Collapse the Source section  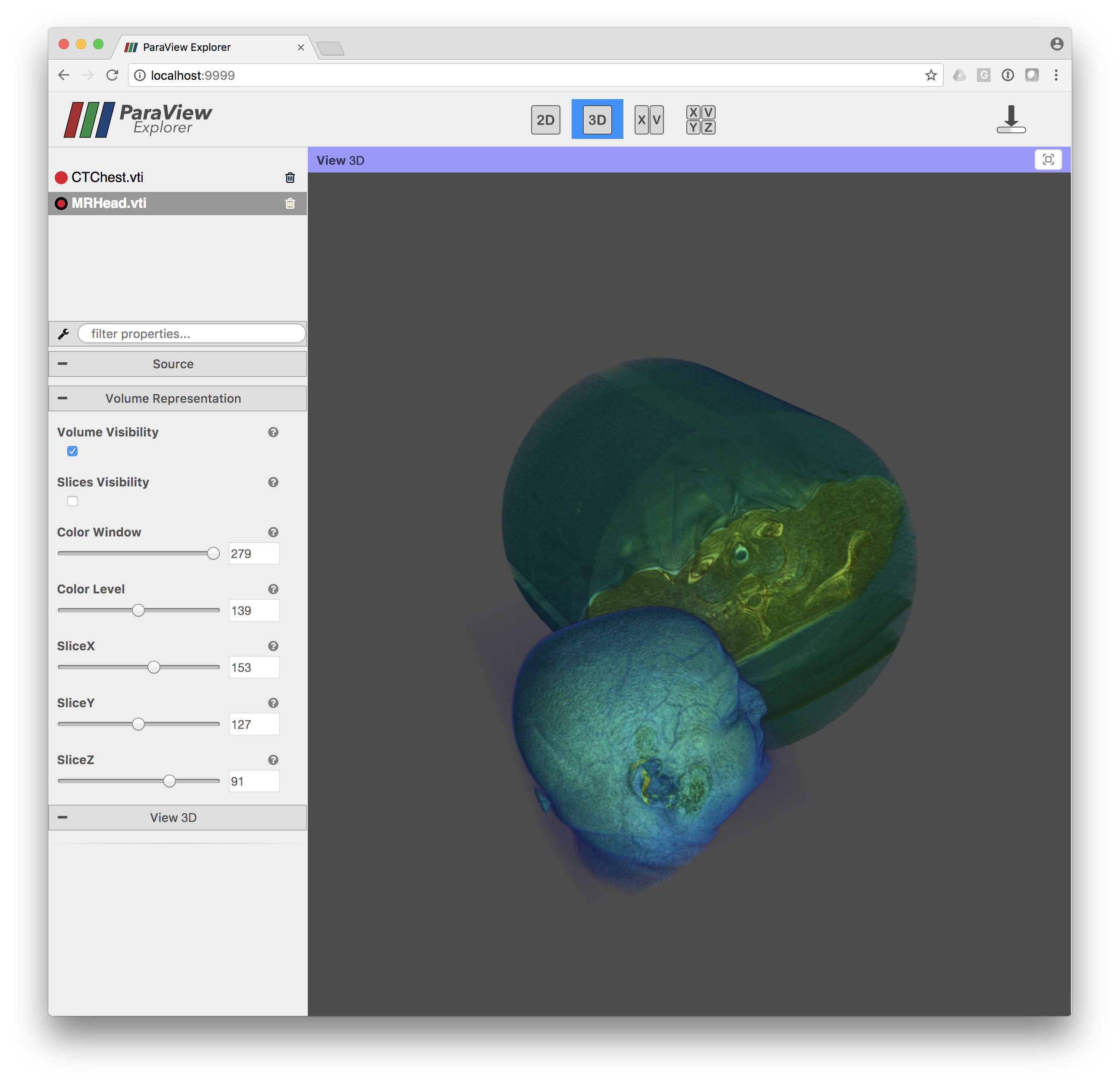coord(63,364)
